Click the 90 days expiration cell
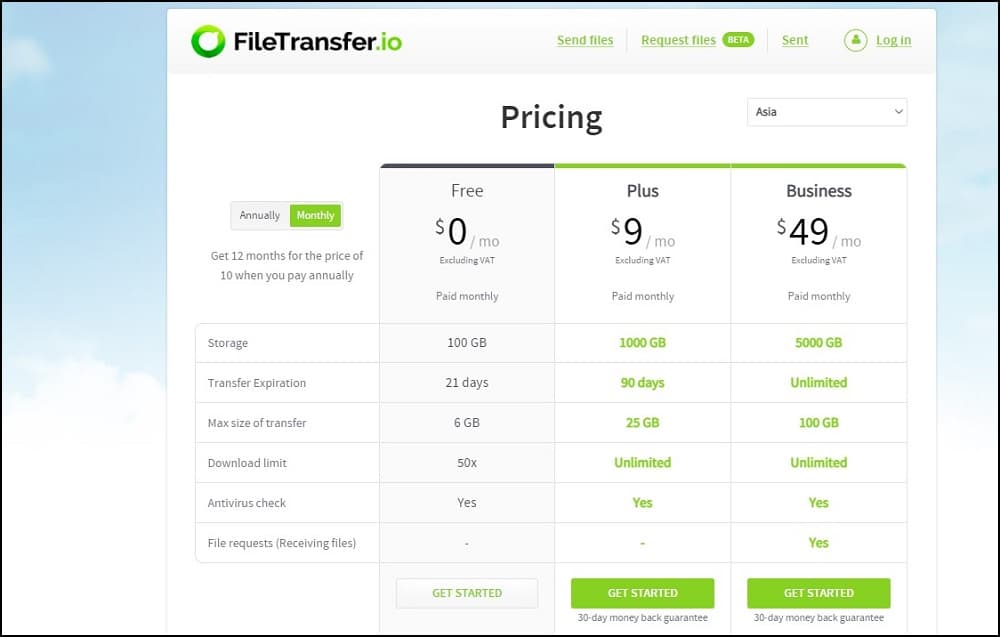 642,383
